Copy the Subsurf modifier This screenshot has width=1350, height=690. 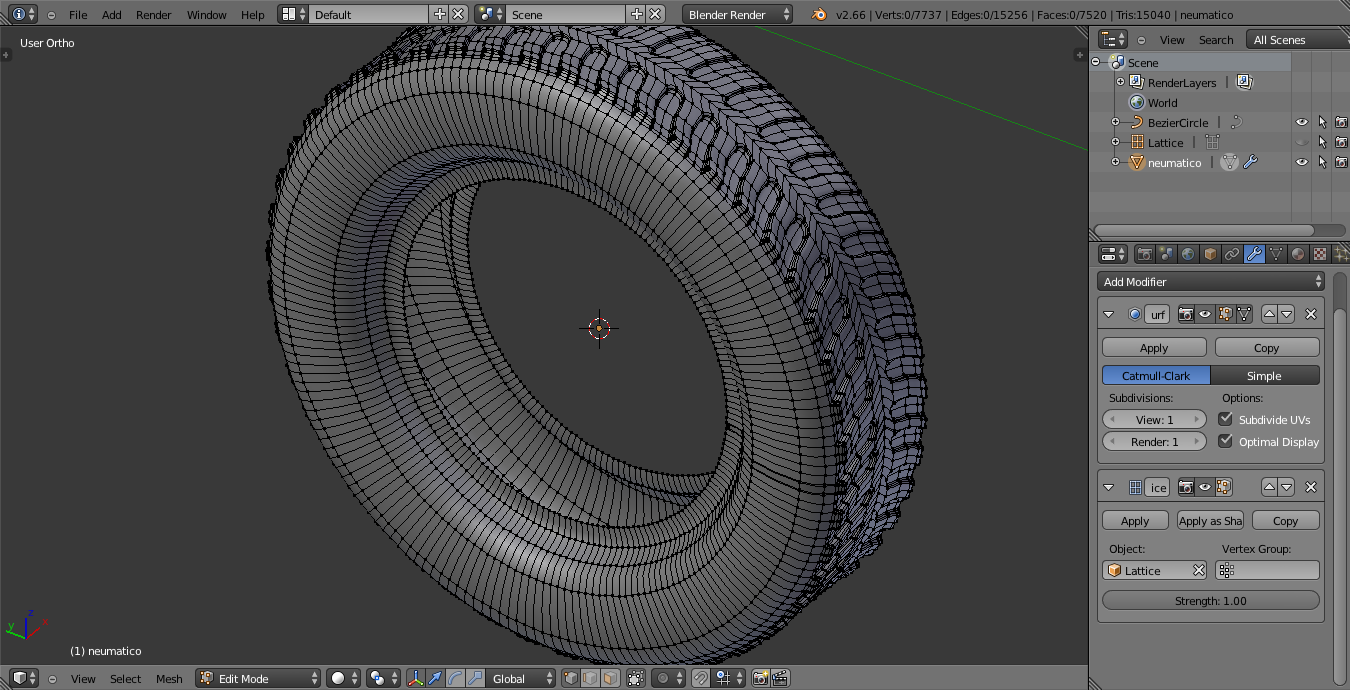click(1267, 347)
